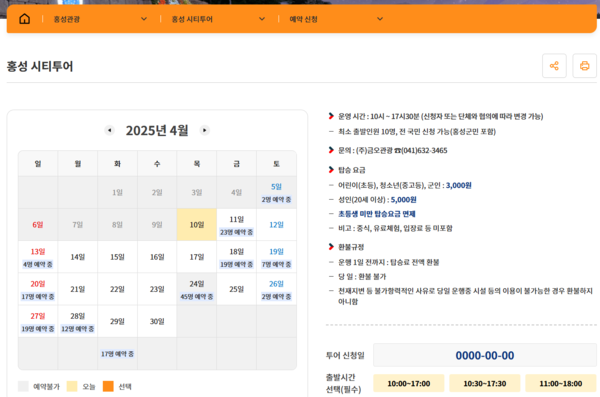The height and width of the screenshot is (397, 600).
Task: Go to previous month arrow
Action: coord(109,131)
